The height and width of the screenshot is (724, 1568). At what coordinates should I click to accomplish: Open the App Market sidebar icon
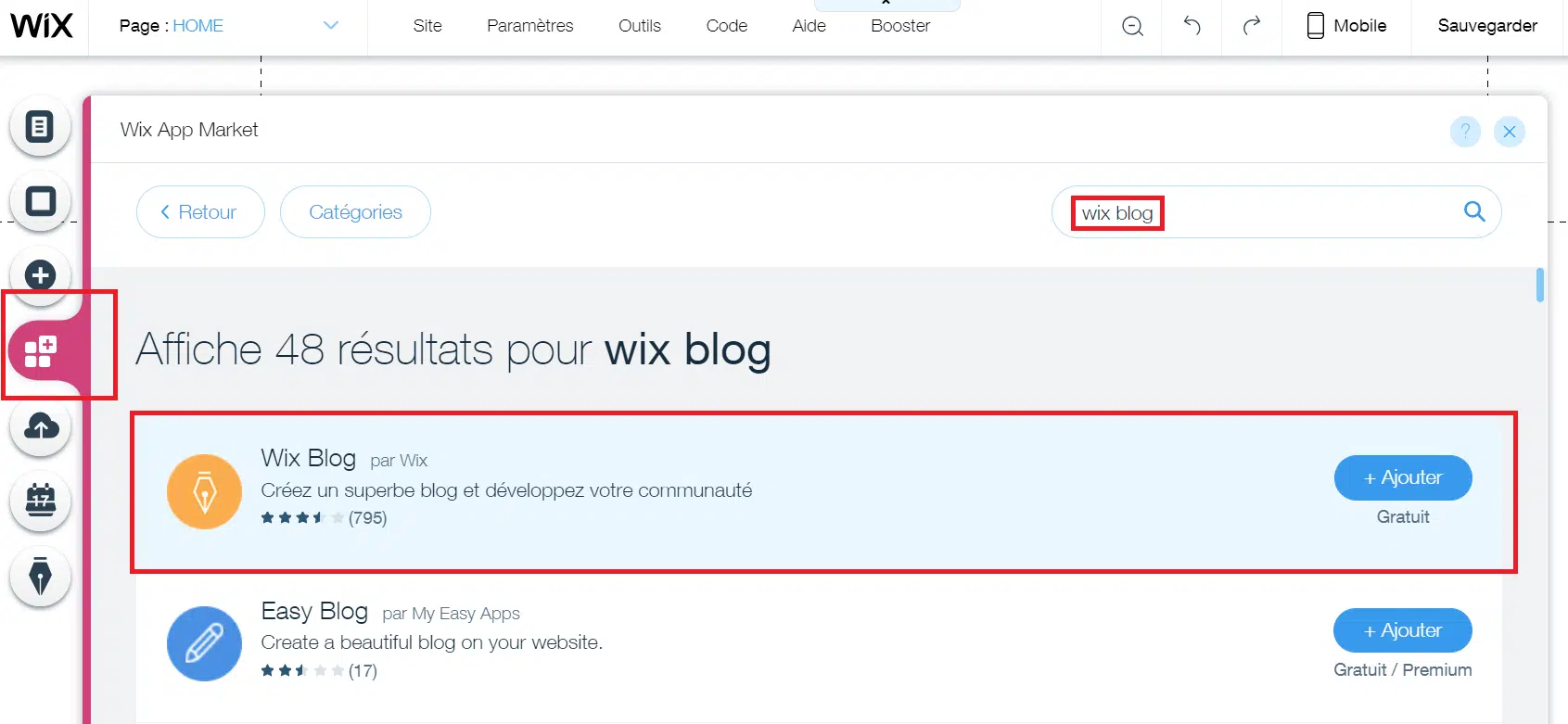click(x=41, y=352)
